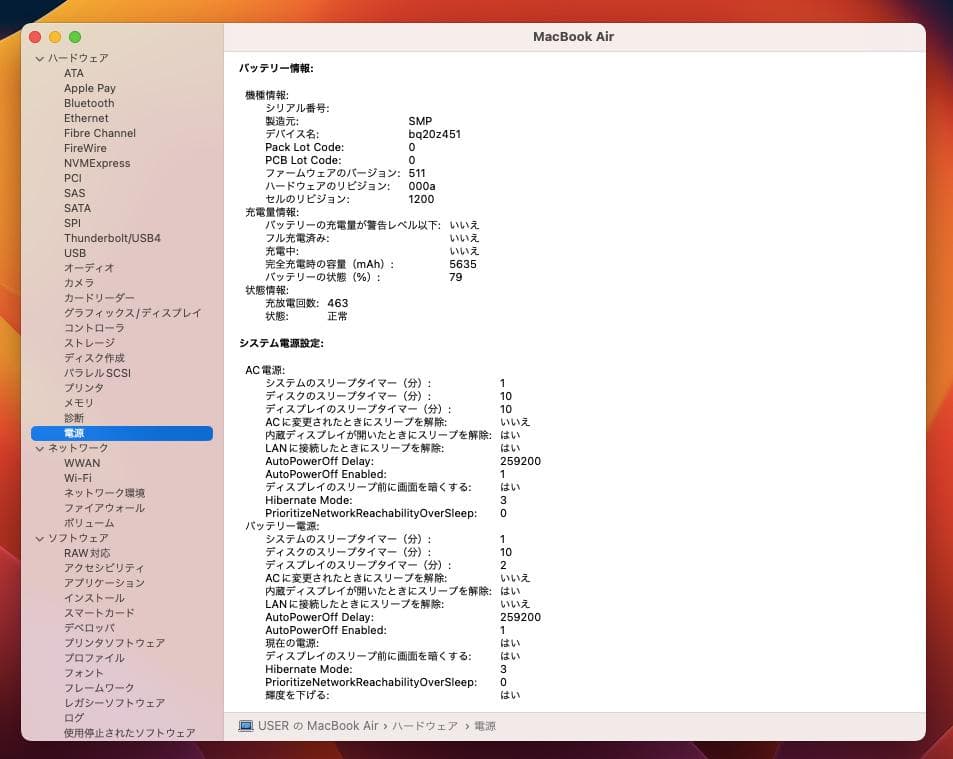The height and width of the screenshot is (759, 953).
Task: Click the battery status value 正常
Action: 338,317
